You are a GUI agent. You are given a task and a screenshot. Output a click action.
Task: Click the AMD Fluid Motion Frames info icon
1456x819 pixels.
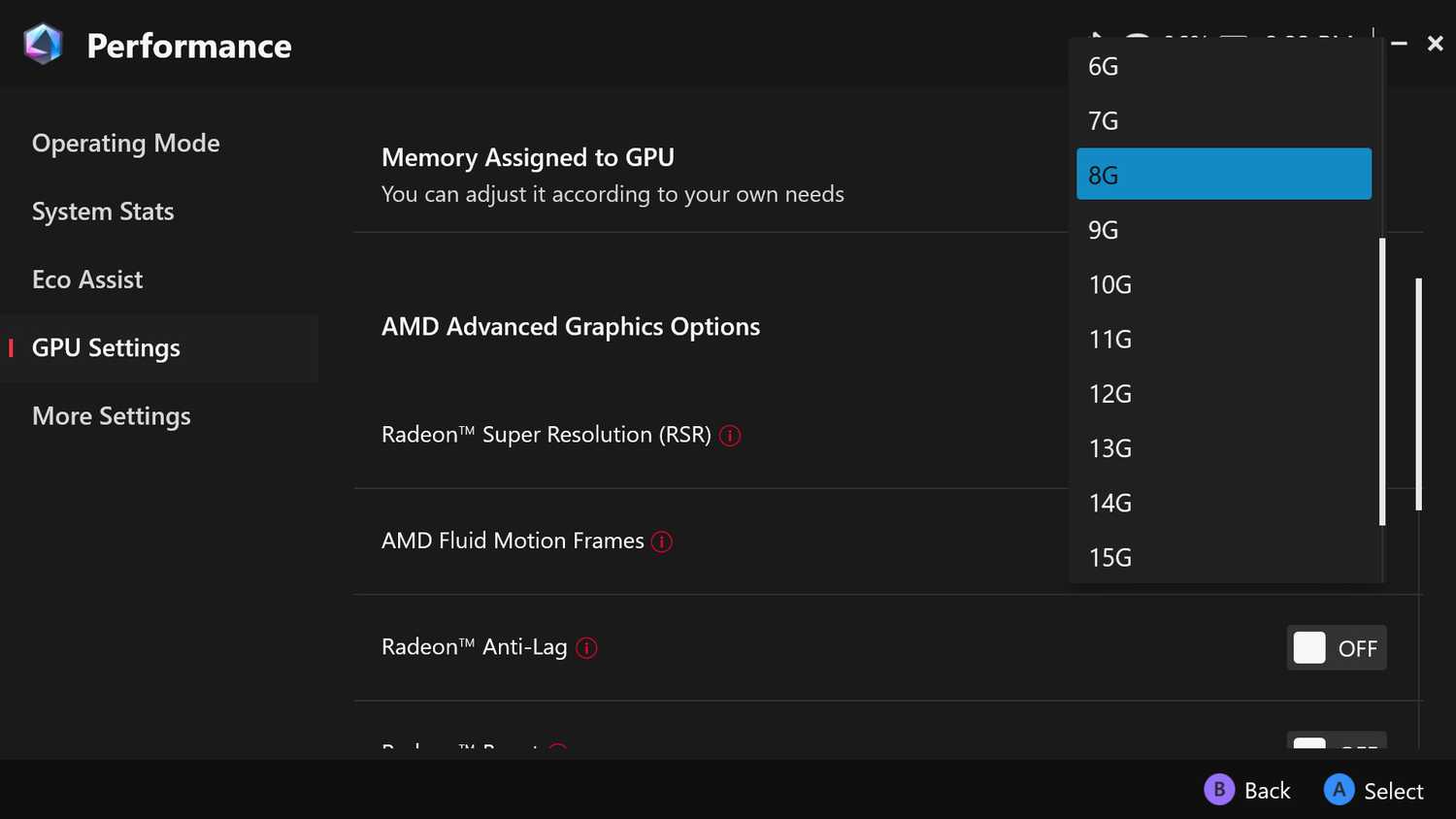(661, 541)
